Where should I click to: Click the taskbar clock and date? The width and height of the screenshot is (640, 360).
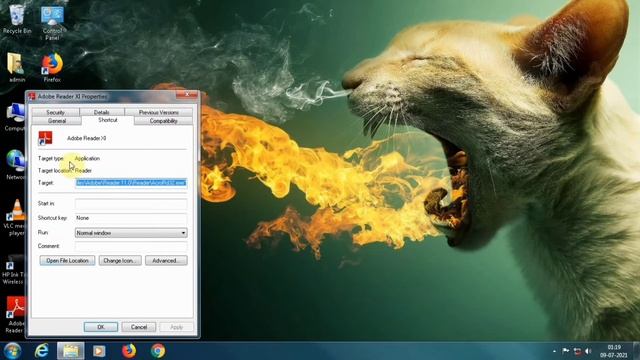pyautogui.click(x=613, y=351)
